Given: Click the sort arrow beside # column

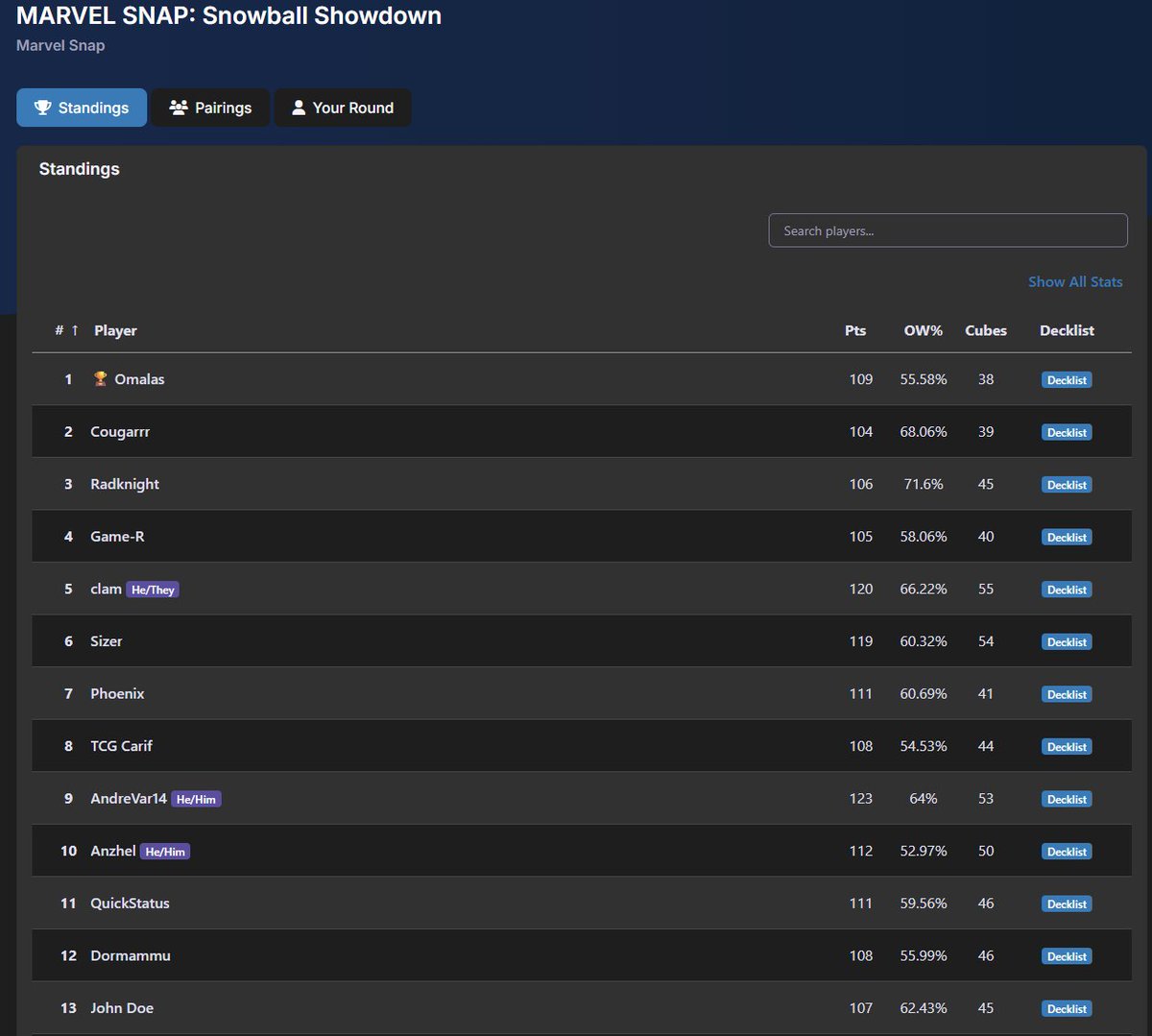Looking at the screenshot, I should click(75, 330).
